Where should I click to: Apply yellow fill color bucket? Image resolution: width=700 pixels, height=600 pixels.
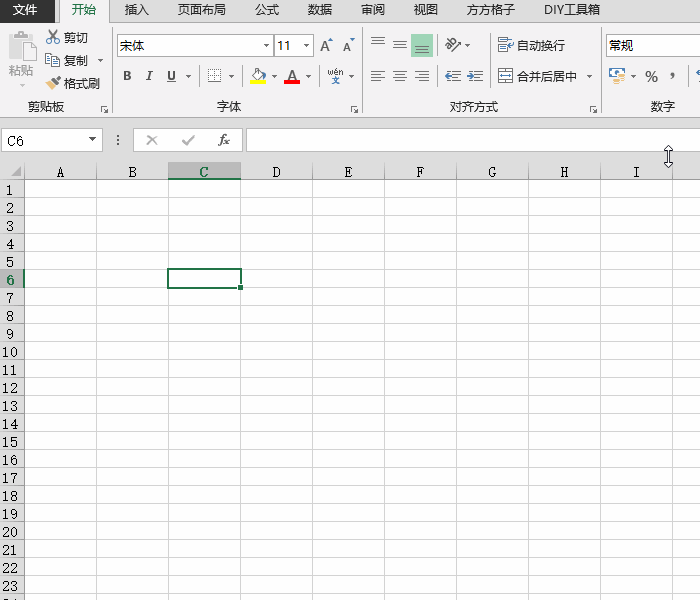click(x=258, y=76)
